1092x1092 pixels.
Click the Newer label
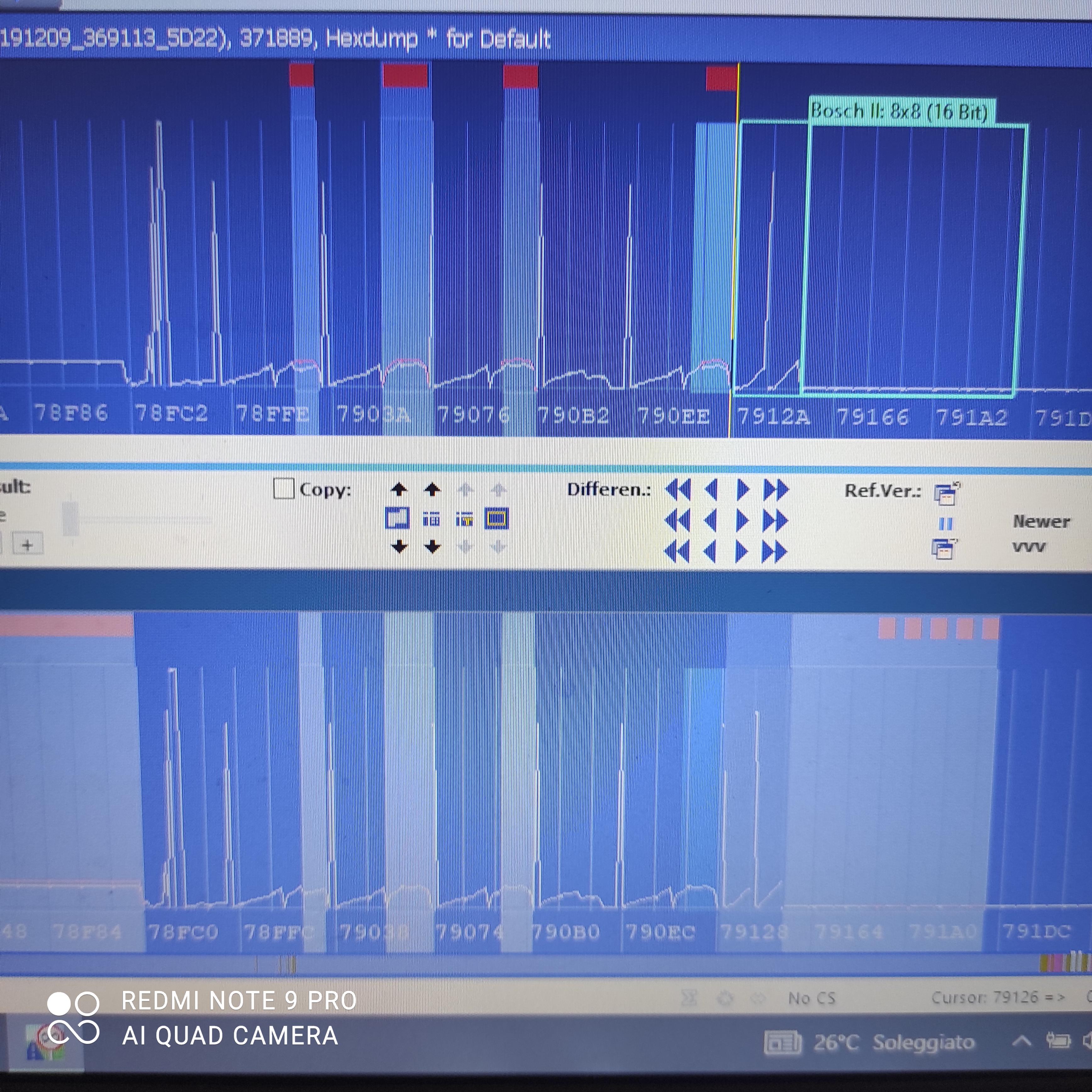[1041, 521]
